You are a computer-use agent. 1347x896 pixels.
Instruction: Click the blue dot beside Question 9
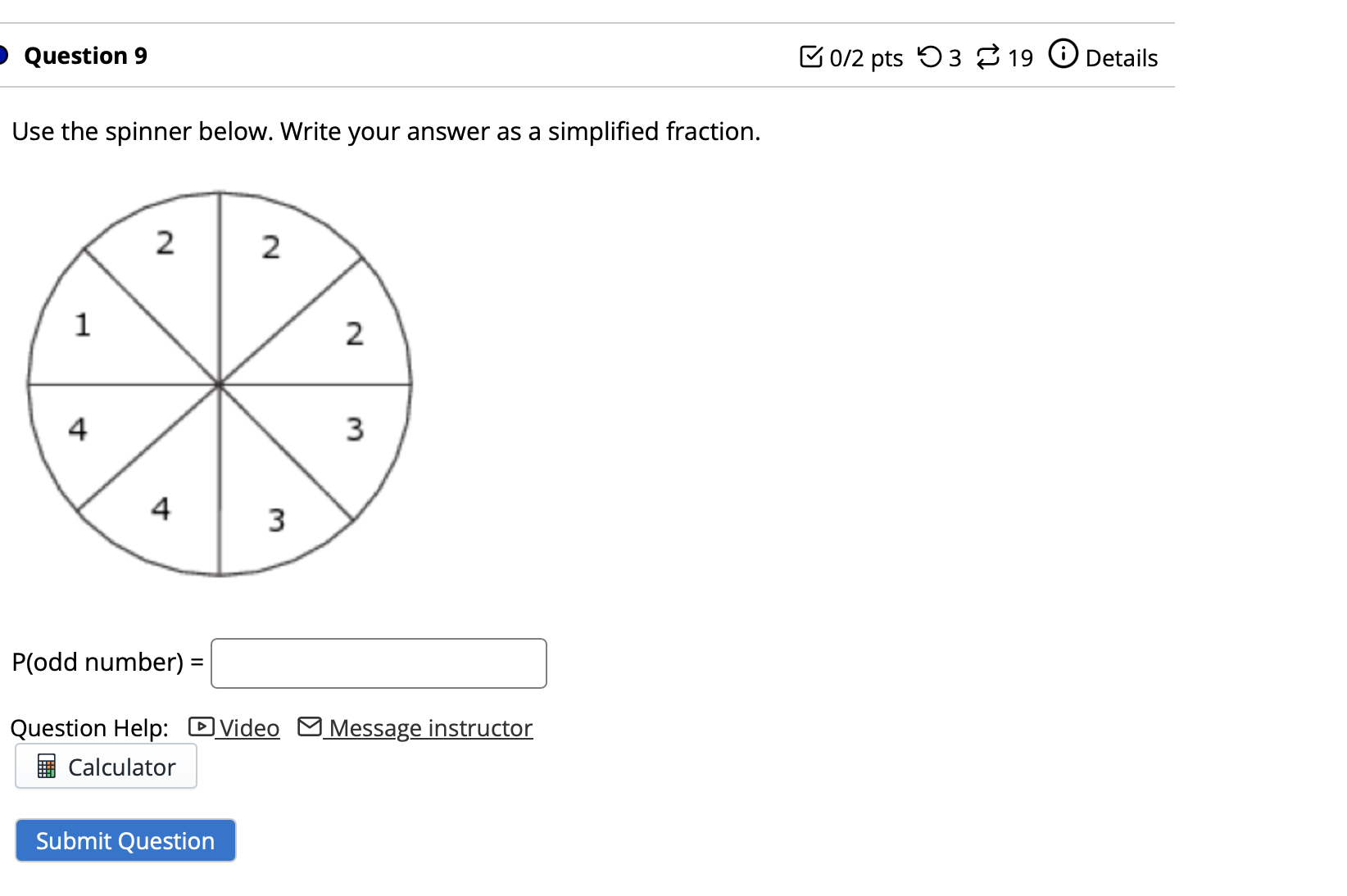pyautogui.click(x=2, y=54)
